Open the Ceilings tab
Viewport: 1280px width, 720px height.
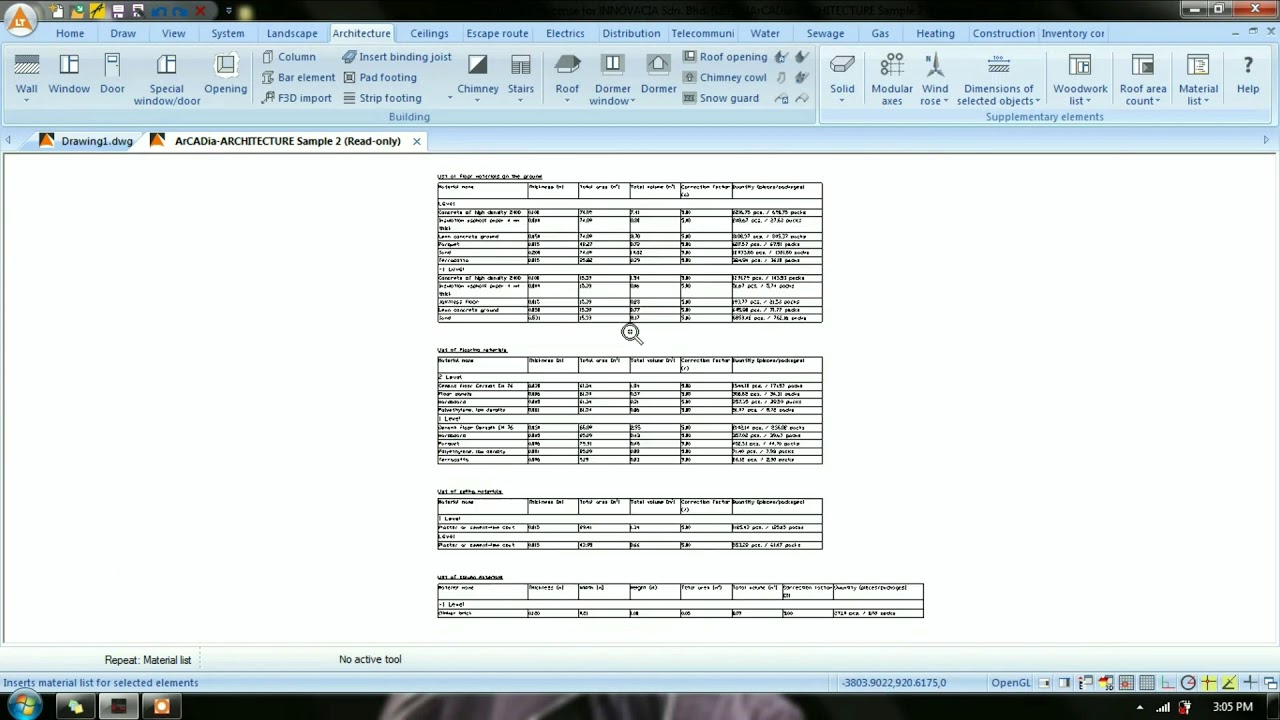[x=429, y=33]
